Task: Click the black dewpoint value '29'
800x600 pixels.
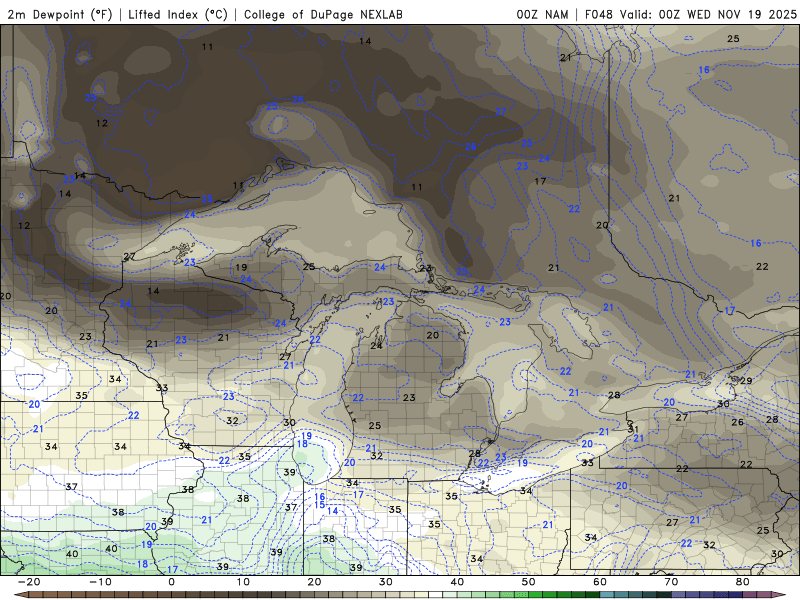Action: 746,381
